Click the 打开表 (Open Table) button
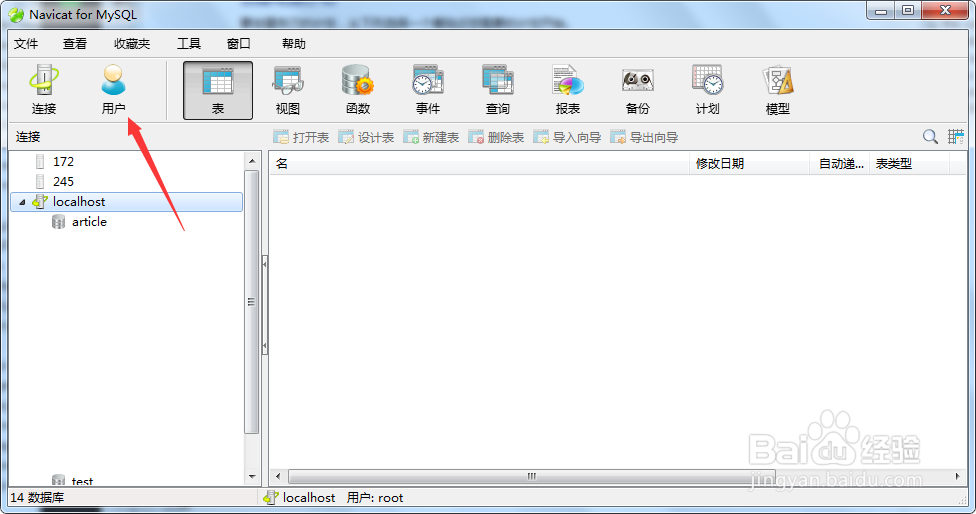The image size is (976, 514). tap(301, 138)
